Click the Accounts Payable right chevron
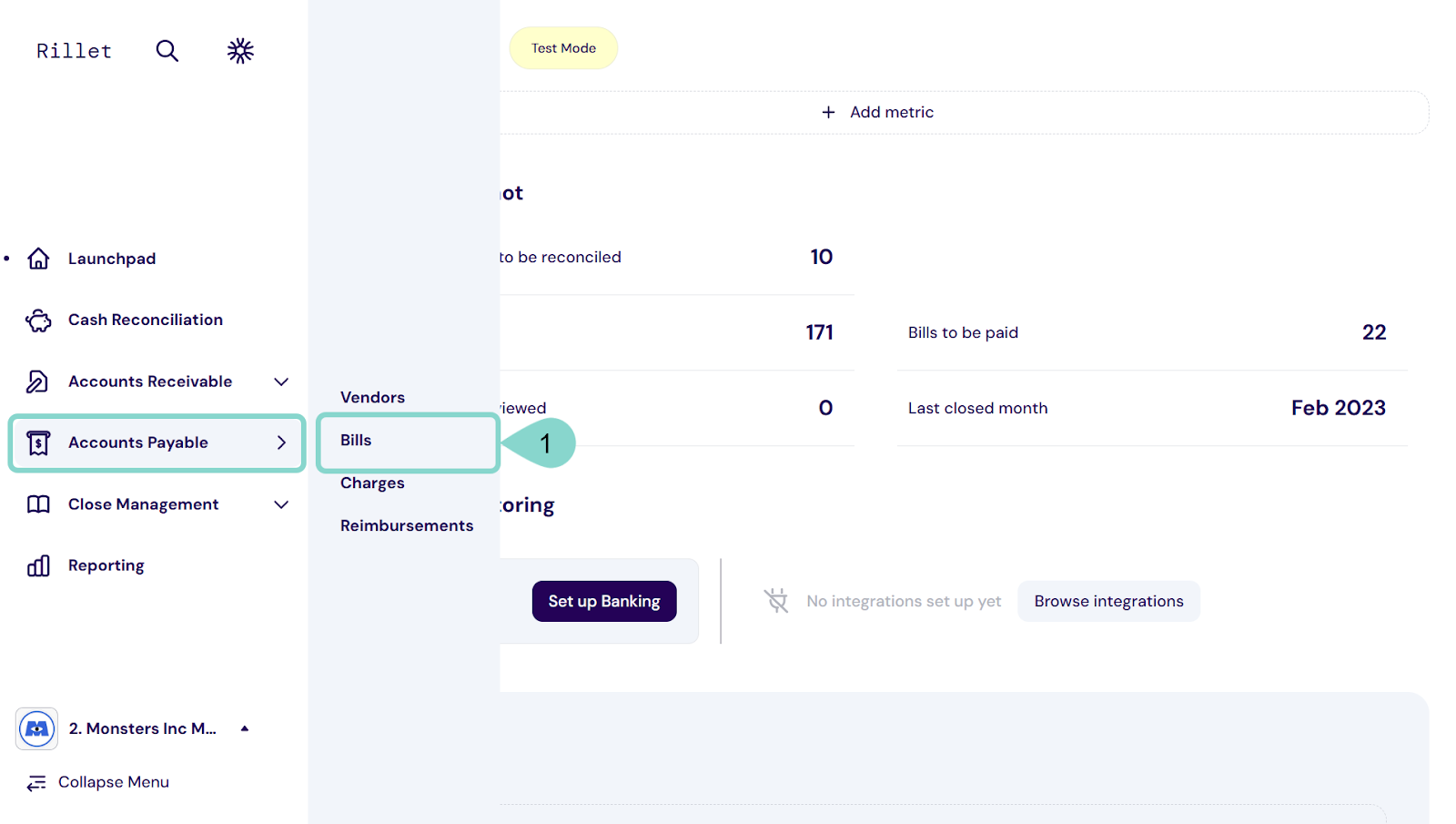1456x824 pixels. click(x=281, y=443)
